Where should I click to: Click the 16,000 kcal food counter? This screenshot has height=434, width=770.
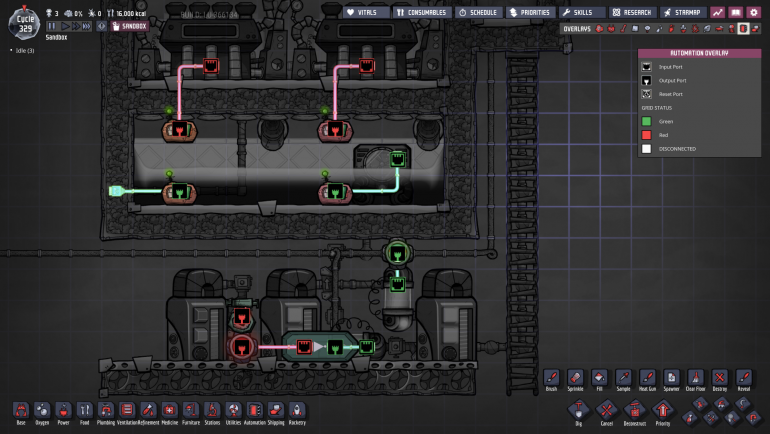coord(127,13)
